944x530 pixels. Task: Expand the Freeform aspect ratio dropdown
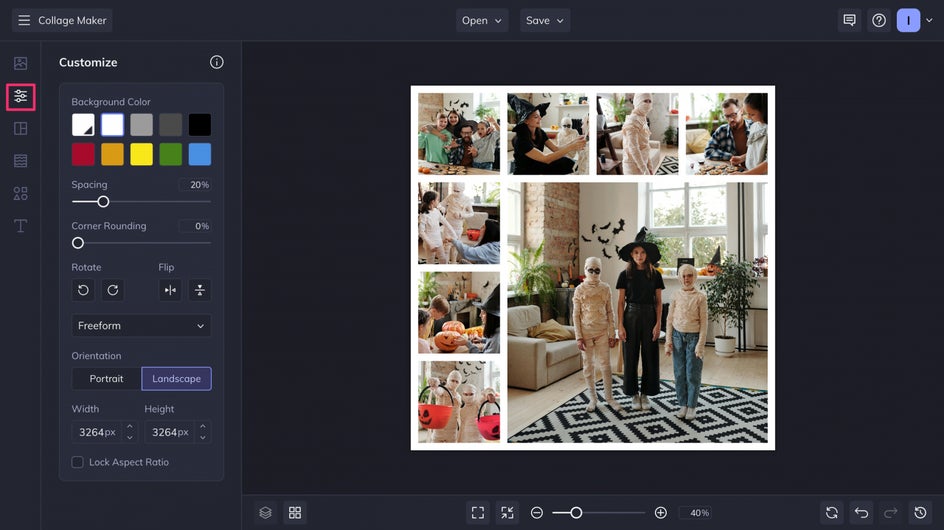point(141,326)
